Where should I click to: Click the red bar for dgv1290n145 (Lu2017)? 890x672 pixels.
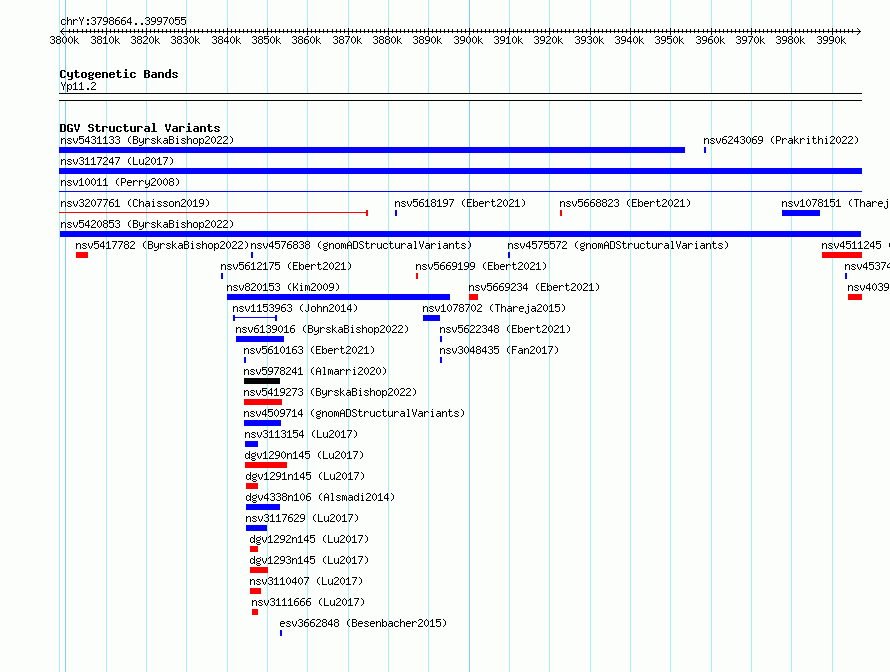click(266, 465)
